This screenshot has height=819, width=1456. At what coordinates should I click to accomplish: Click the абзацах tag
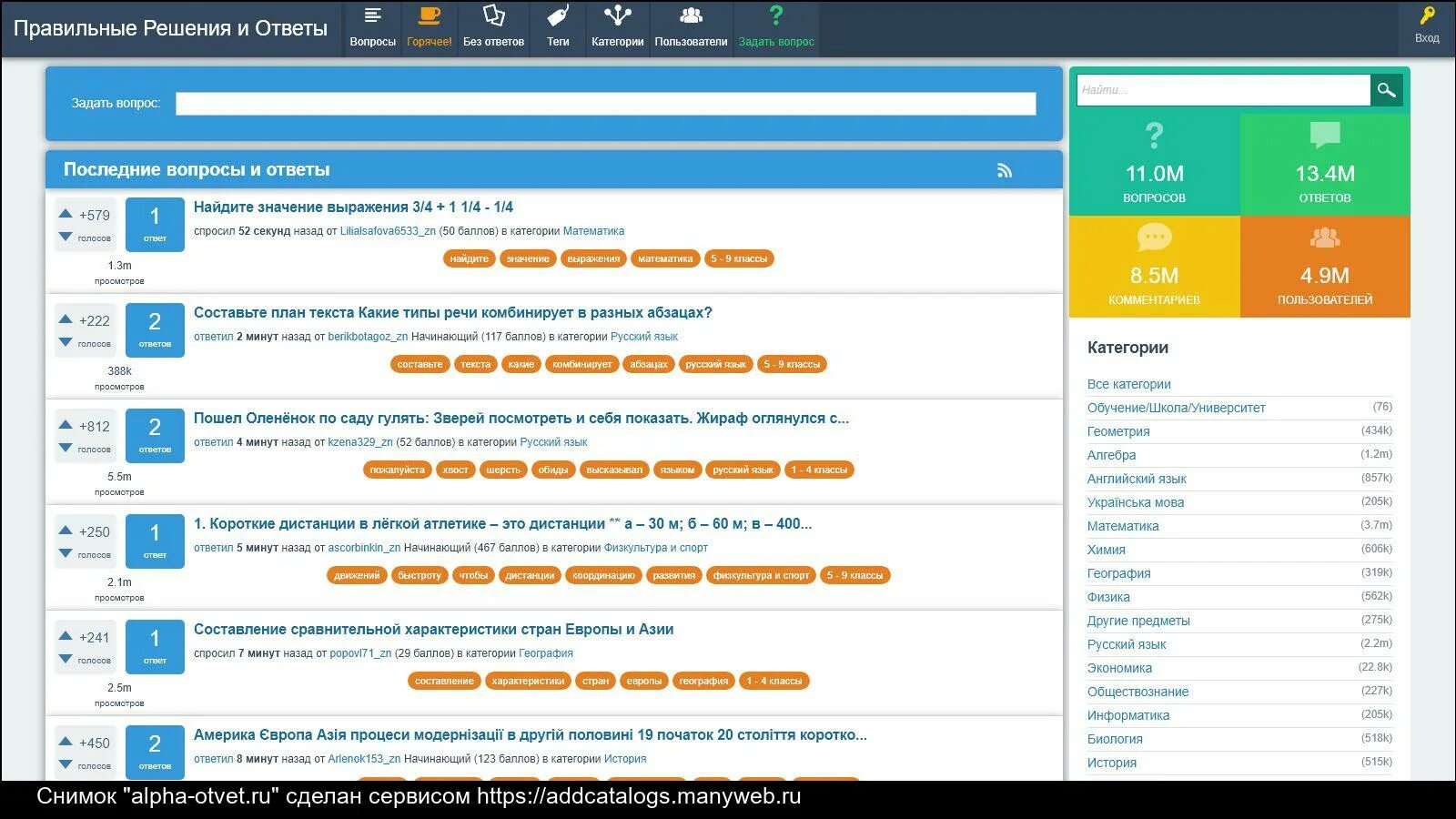(649, 364)
